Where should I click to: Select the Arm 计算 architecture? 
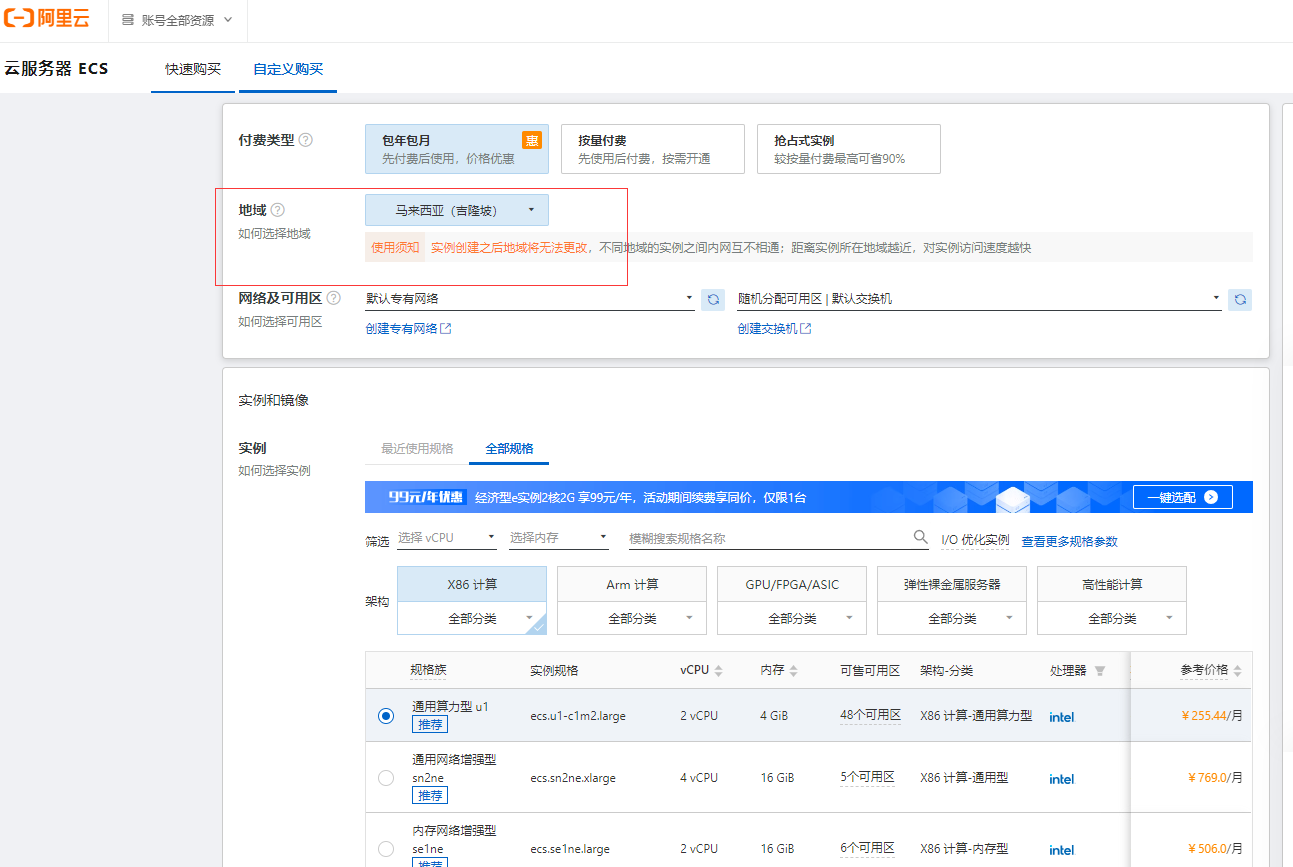[632, 584]
